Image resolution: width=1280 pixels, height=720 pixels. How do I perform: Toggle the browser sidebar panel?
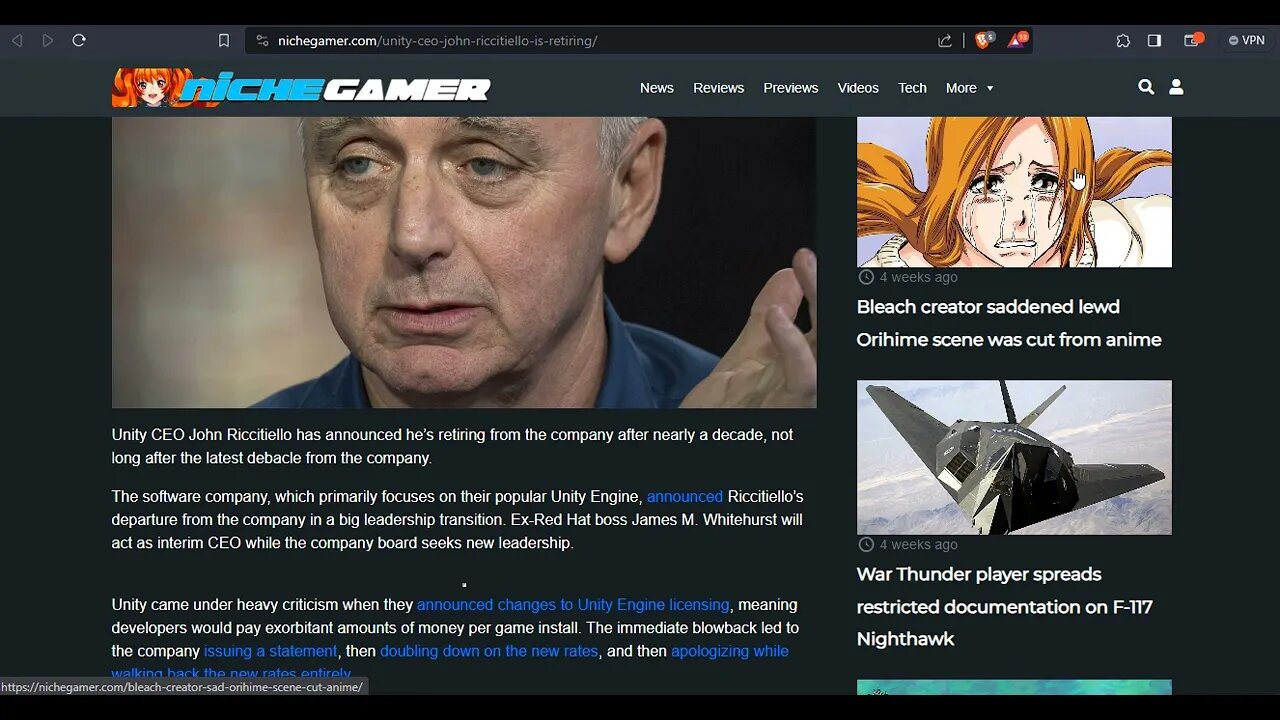(1154, 41)
